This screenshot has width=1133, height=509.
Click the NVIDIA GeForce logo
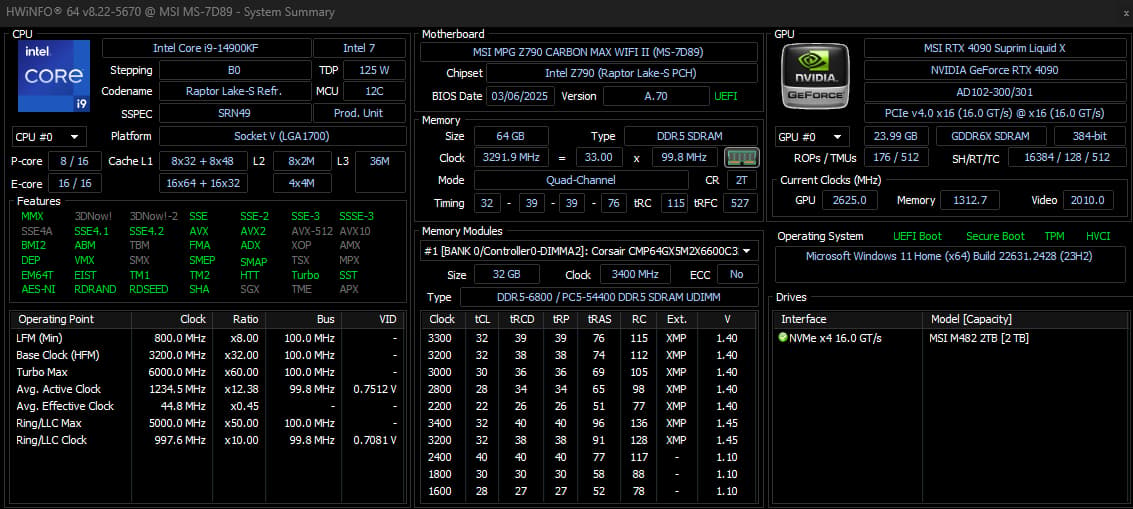click(815, 76)
